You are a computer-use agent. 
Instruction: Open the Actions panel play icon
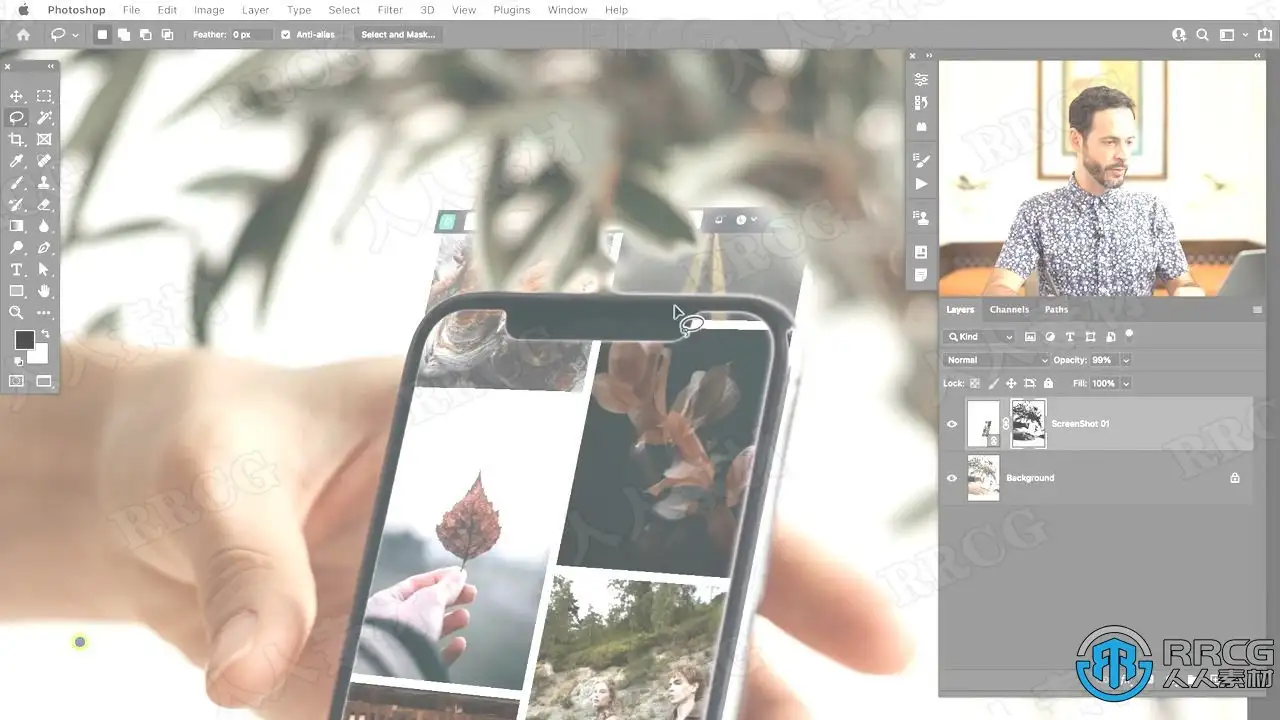921,184
